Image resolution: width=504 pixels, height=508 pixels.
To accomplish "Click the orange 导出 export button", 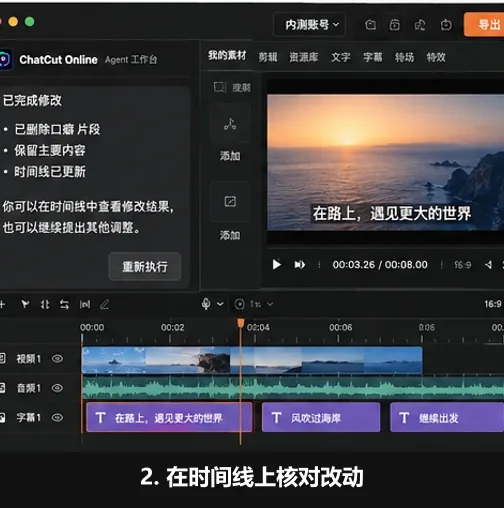I will 484,24.
